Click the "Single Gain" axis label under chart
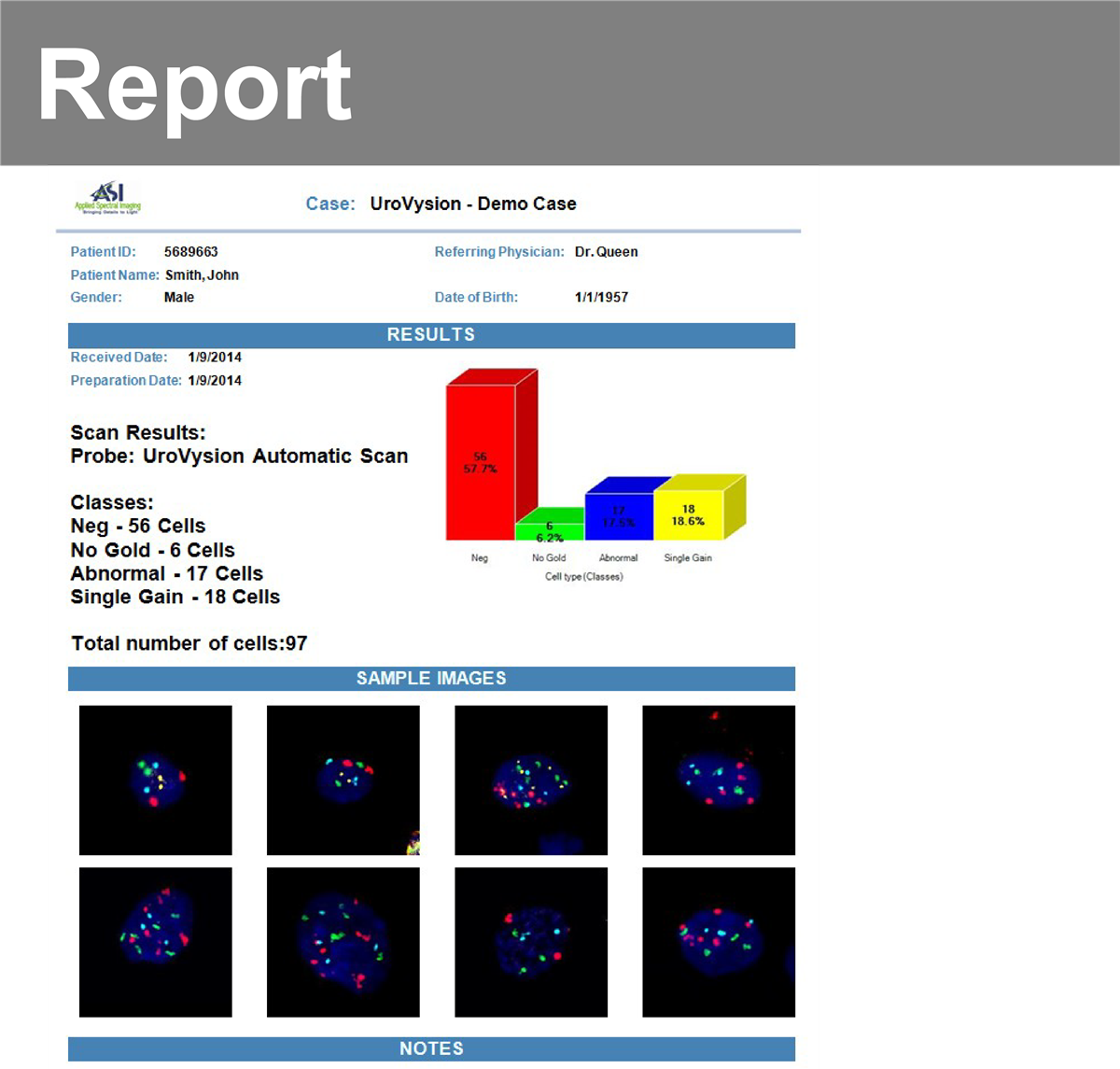This screenshot has width=1120, height=1069. coord(688,558)
